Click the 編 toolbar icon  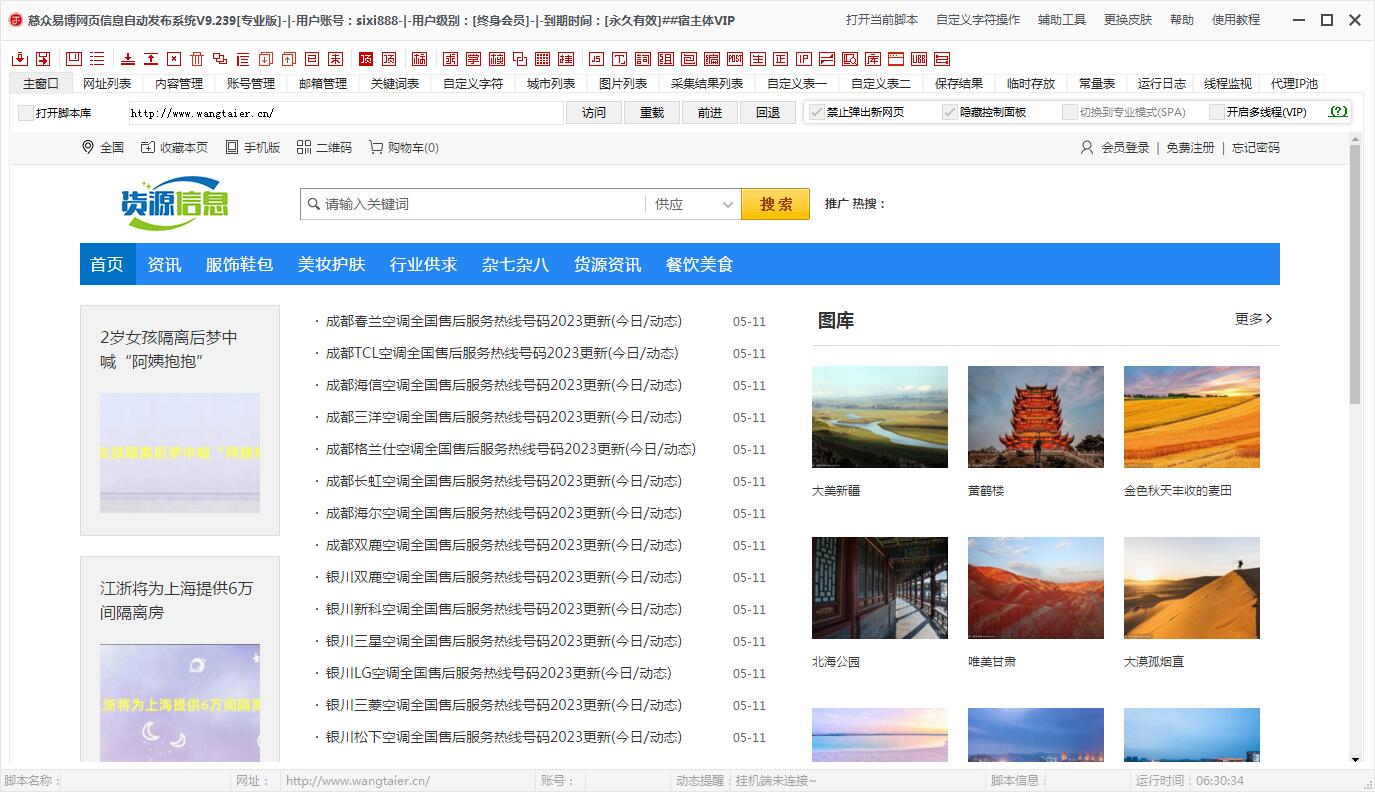[712, 59]
